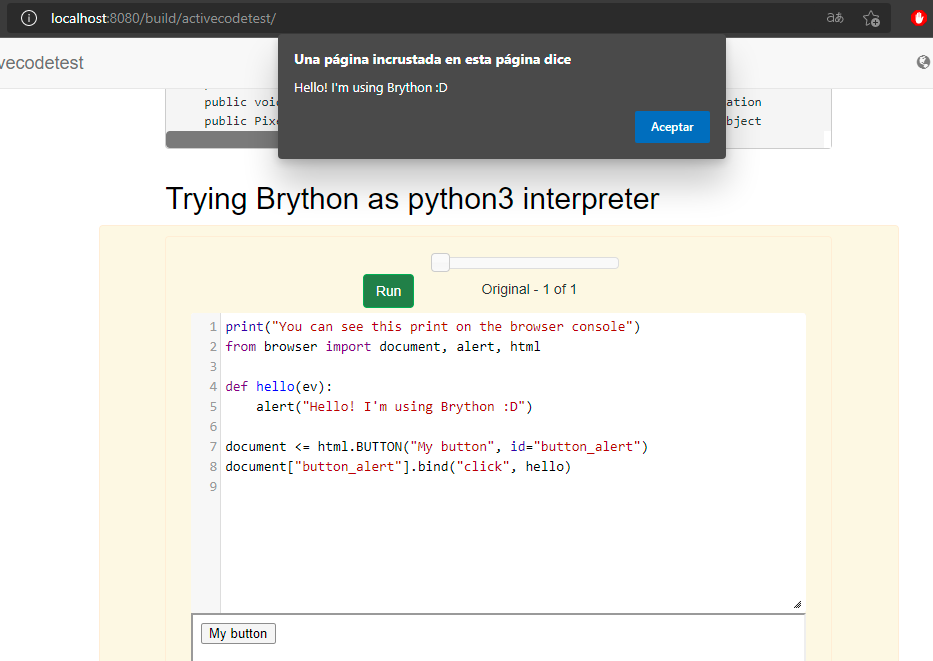Viewport: 933px width, 661px height.
Task: Click the horizontal scrollbar of Java code block
Action: point(223,139)
